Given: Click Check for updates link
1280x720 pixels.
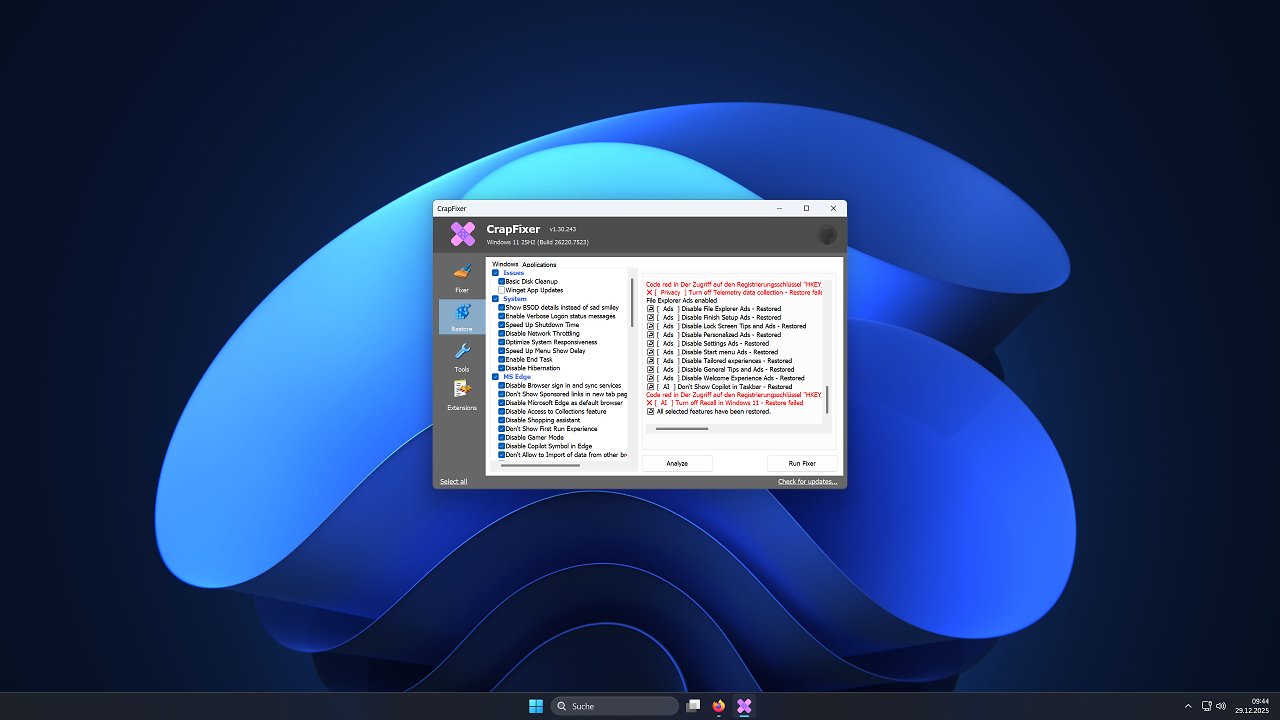Looking at the screenshot, I should pos(808,481).
